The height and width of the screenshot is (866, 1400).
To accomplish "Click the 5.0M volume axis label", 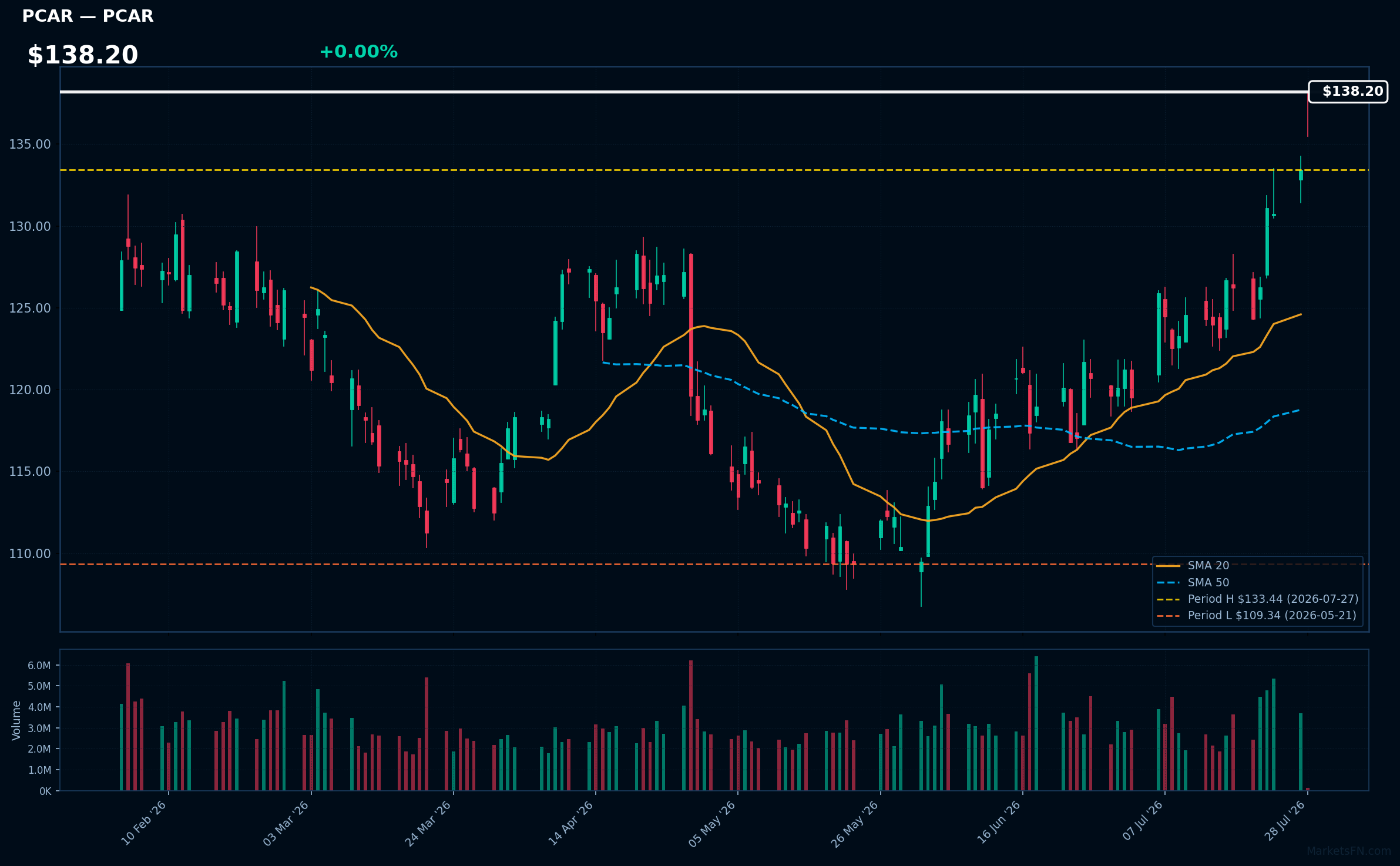I will [x=39, y=686].
